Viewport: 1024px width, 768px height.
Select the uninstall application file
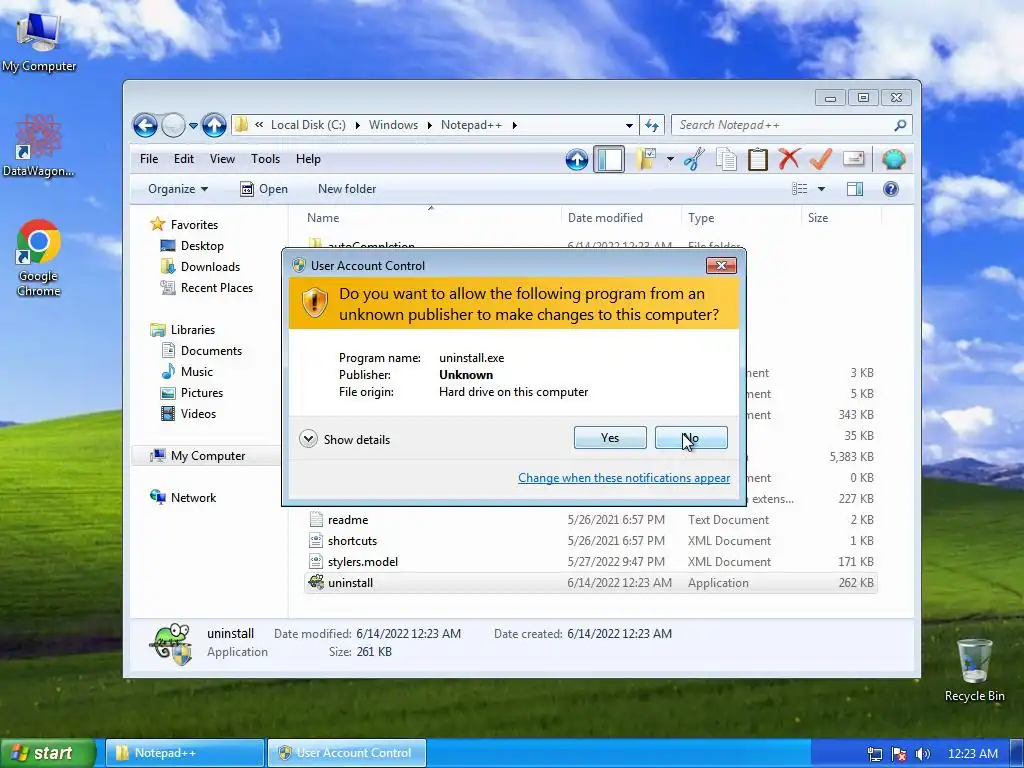[590, 583]
